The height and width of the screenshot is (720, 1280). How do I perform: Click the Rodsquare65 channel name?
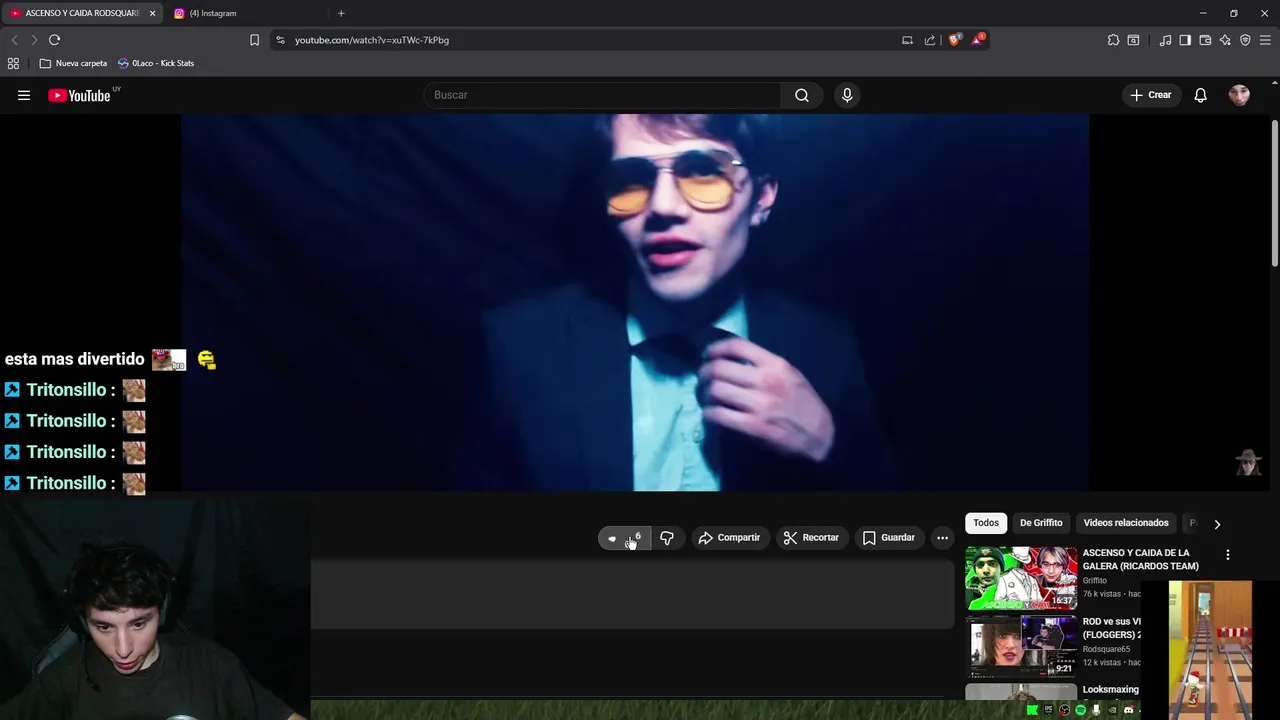(1106, 649)
